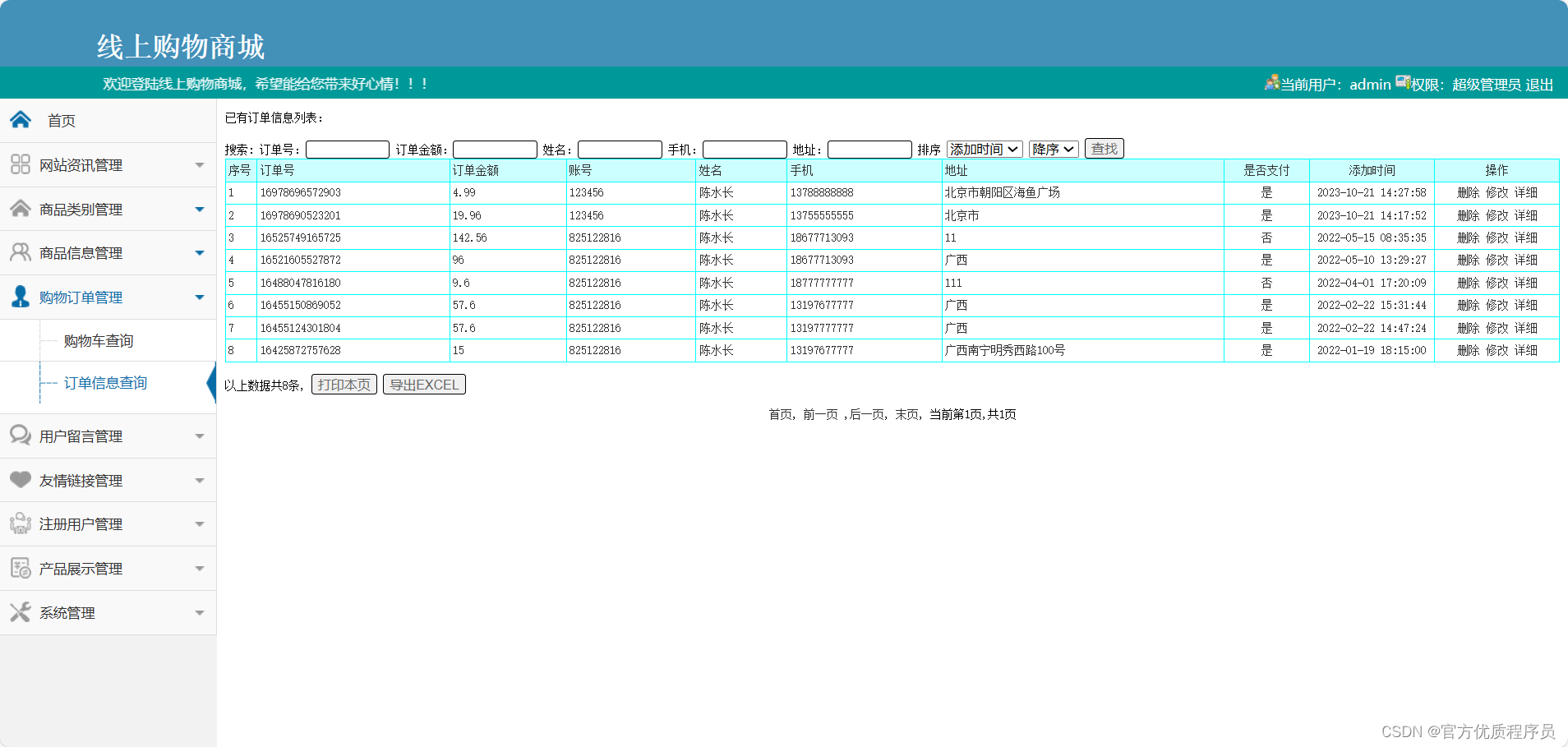Open the 降序 sort order dropdown

(x=1054, y=149)
